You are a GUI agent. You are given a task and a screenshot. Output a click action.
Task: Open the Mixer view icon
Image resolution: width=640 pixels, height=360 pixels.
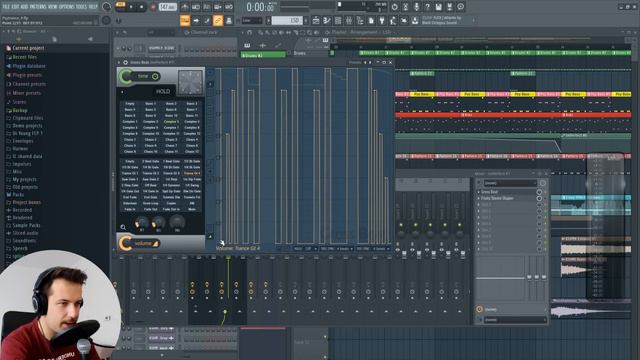coord(349,20)
